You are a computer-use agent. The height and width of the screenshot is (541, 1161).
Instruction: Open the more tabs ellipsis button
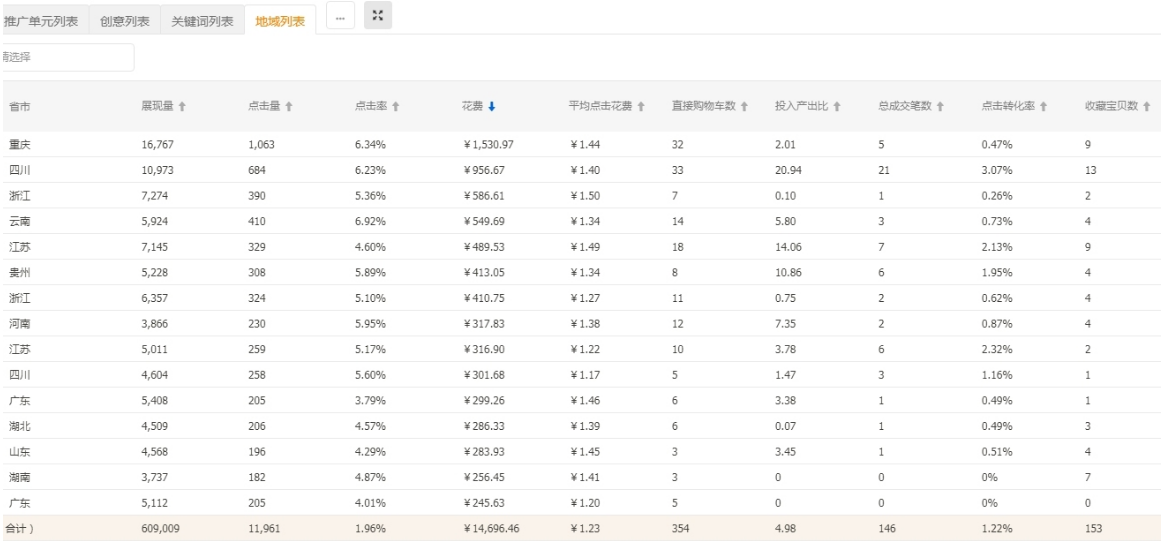(x=341, y=17)
